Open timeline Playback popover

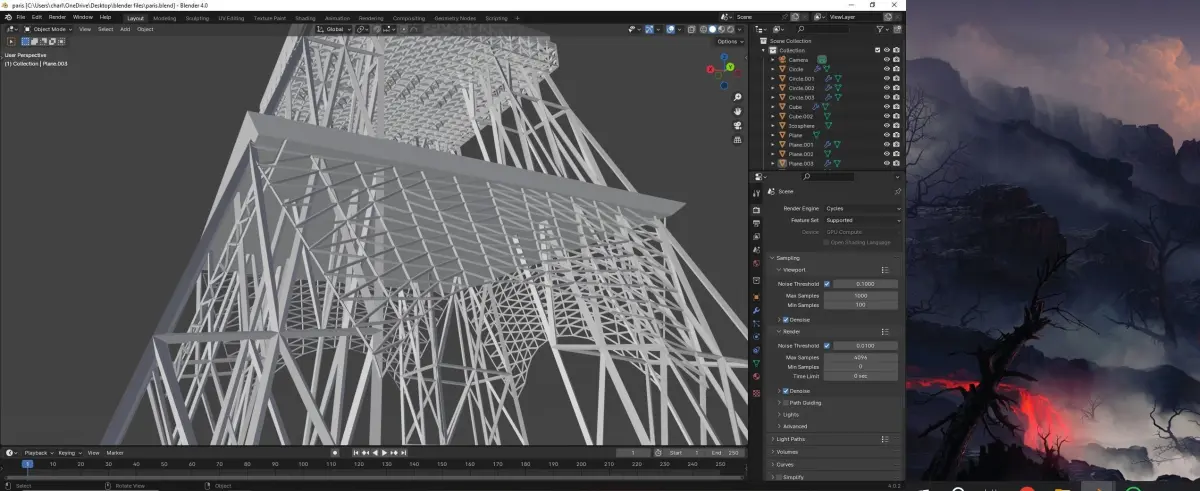coord(38,453)
